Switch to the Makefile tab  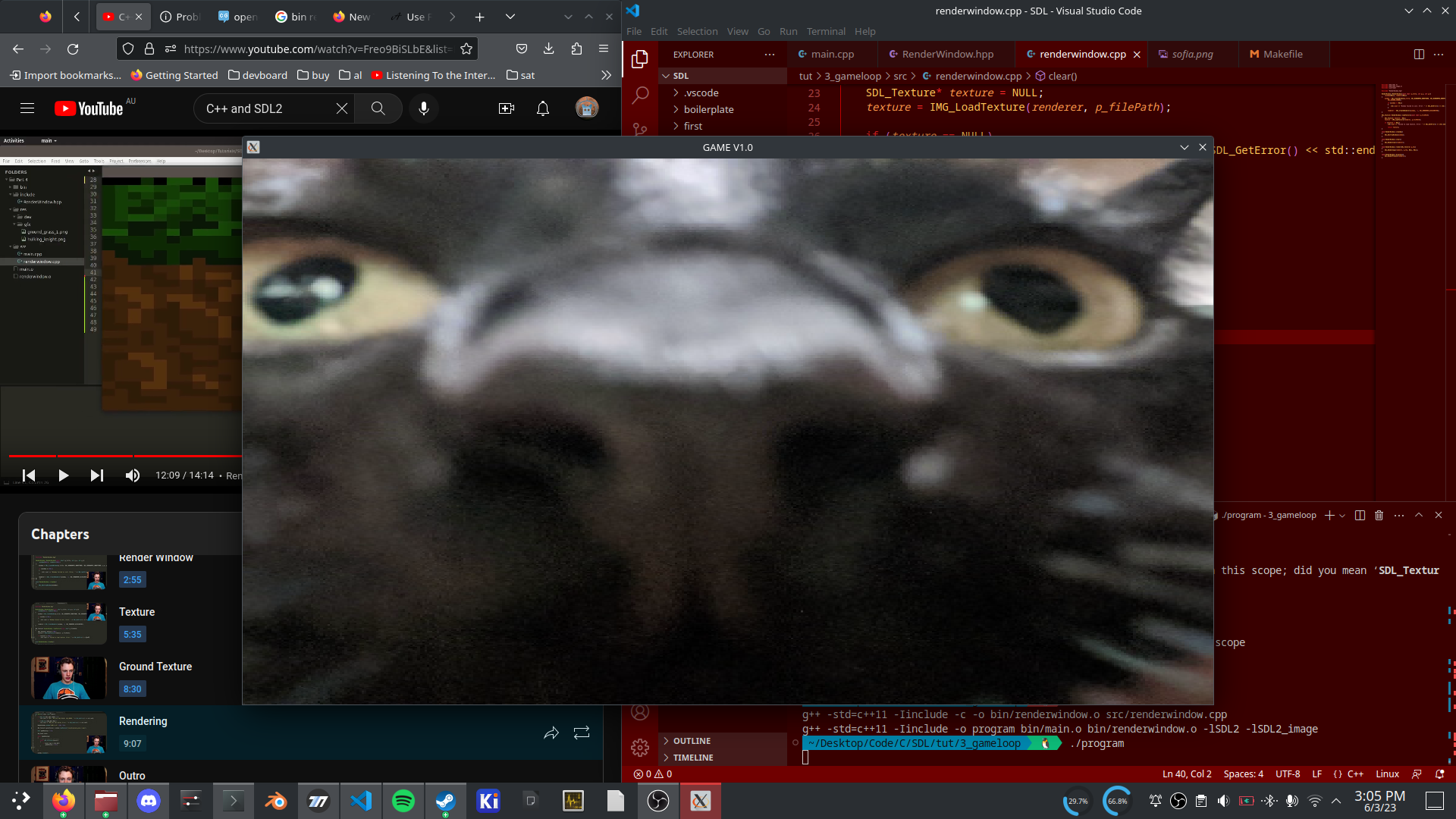click(x=1282, y=54)
